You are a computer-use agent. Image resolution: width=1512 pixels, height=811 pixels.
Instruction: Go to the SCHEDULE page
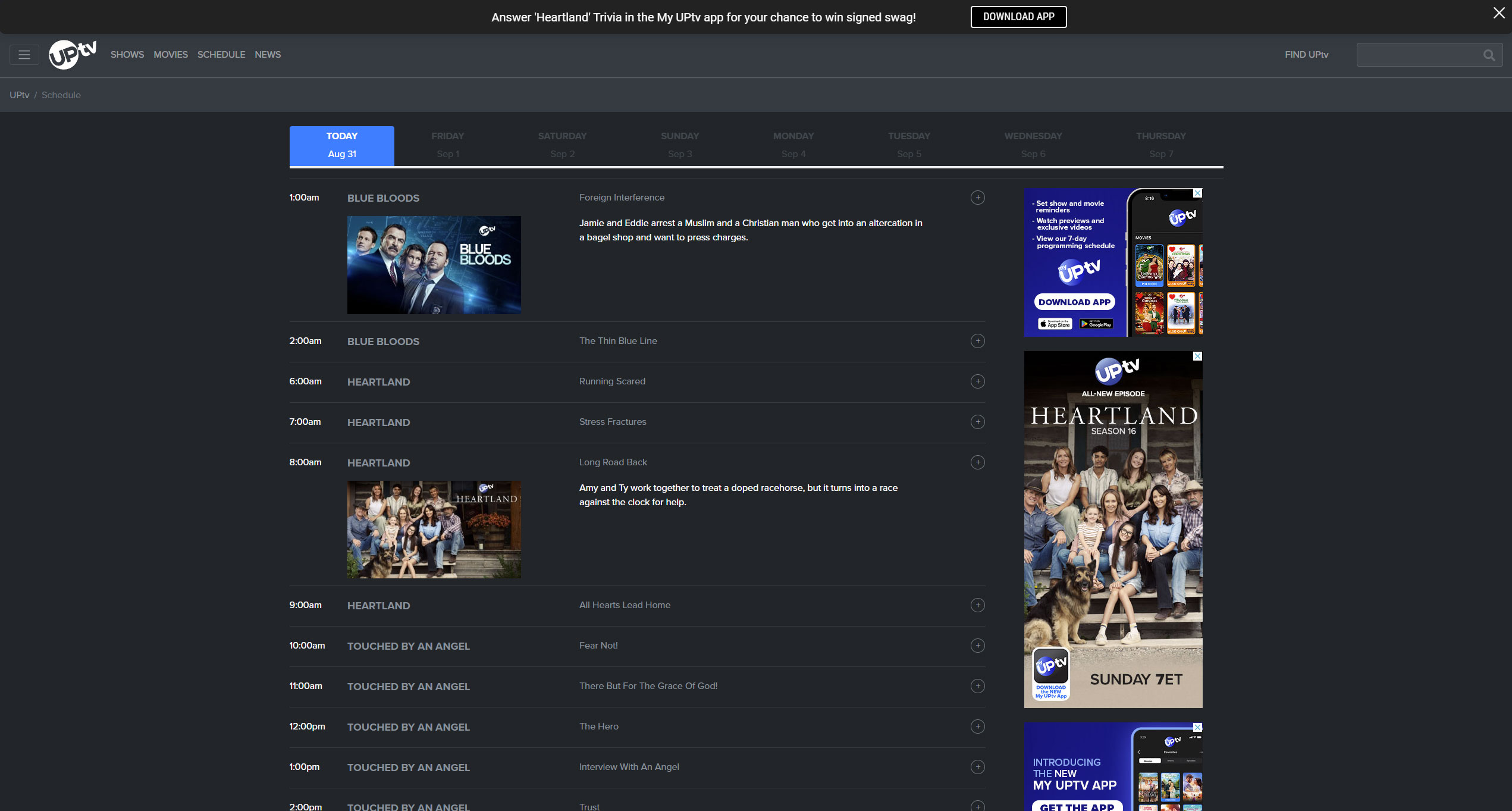click(221, 55)
